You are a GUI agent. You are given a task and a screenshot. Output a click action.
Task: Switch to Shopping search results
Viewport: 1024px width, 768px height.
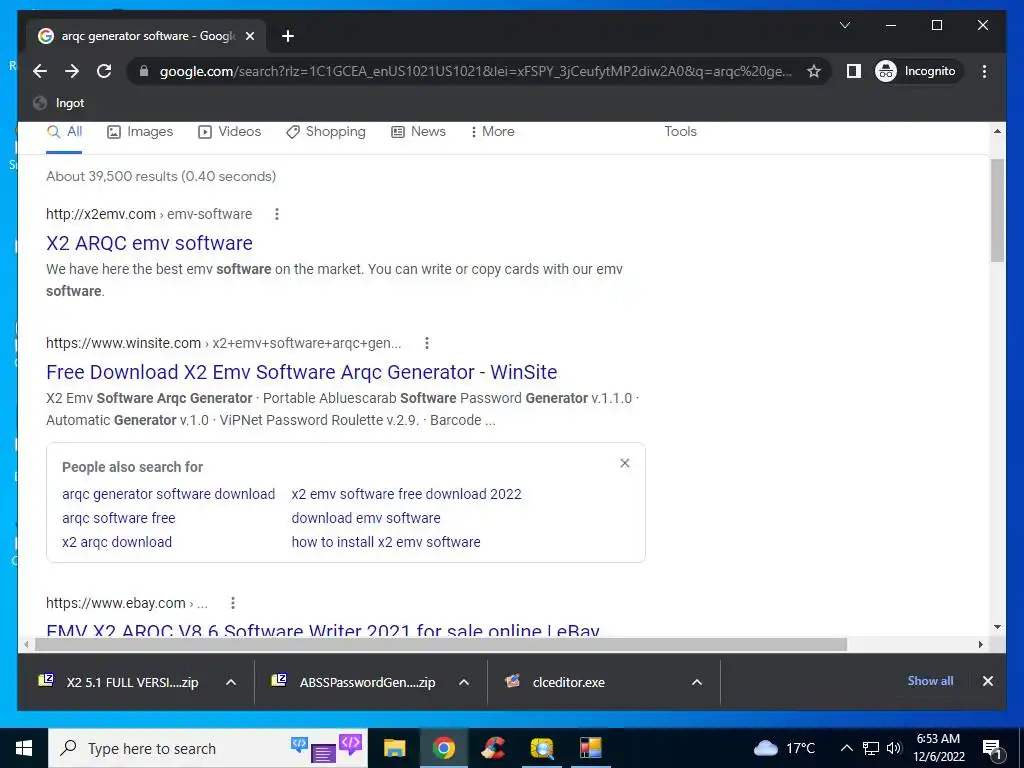click(x=326, y=132)
